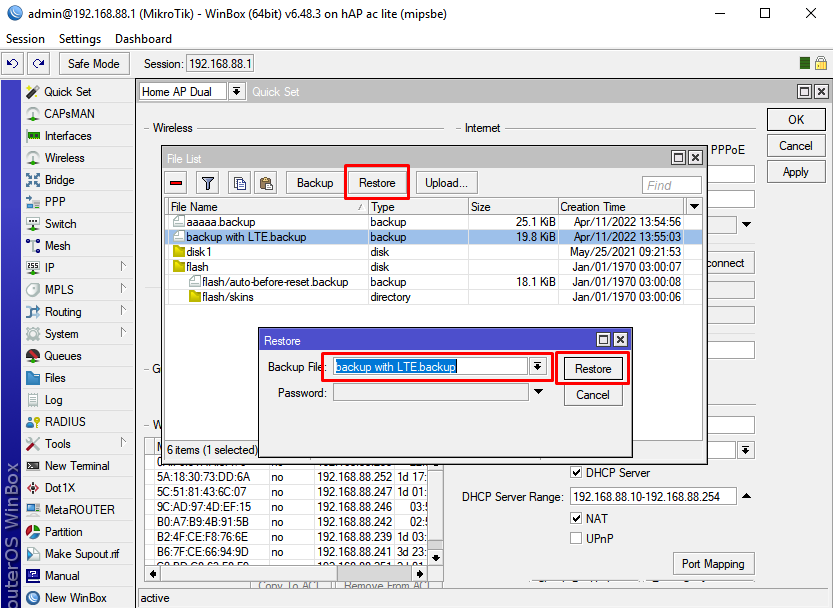Open the Dashboard menu
The height and width of the screenshot is (608, 833).
(x=143, y=39)
